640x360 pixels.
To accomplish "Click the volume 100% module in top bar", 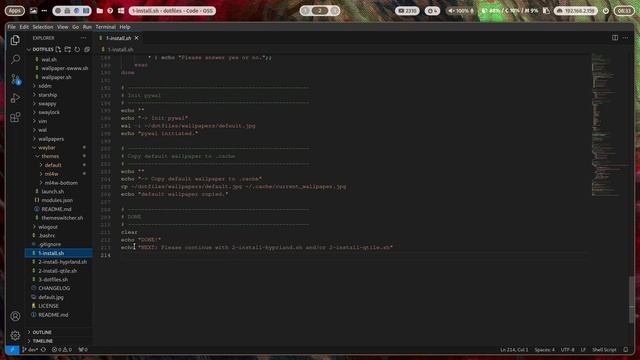I will click(x=461, y=11).
